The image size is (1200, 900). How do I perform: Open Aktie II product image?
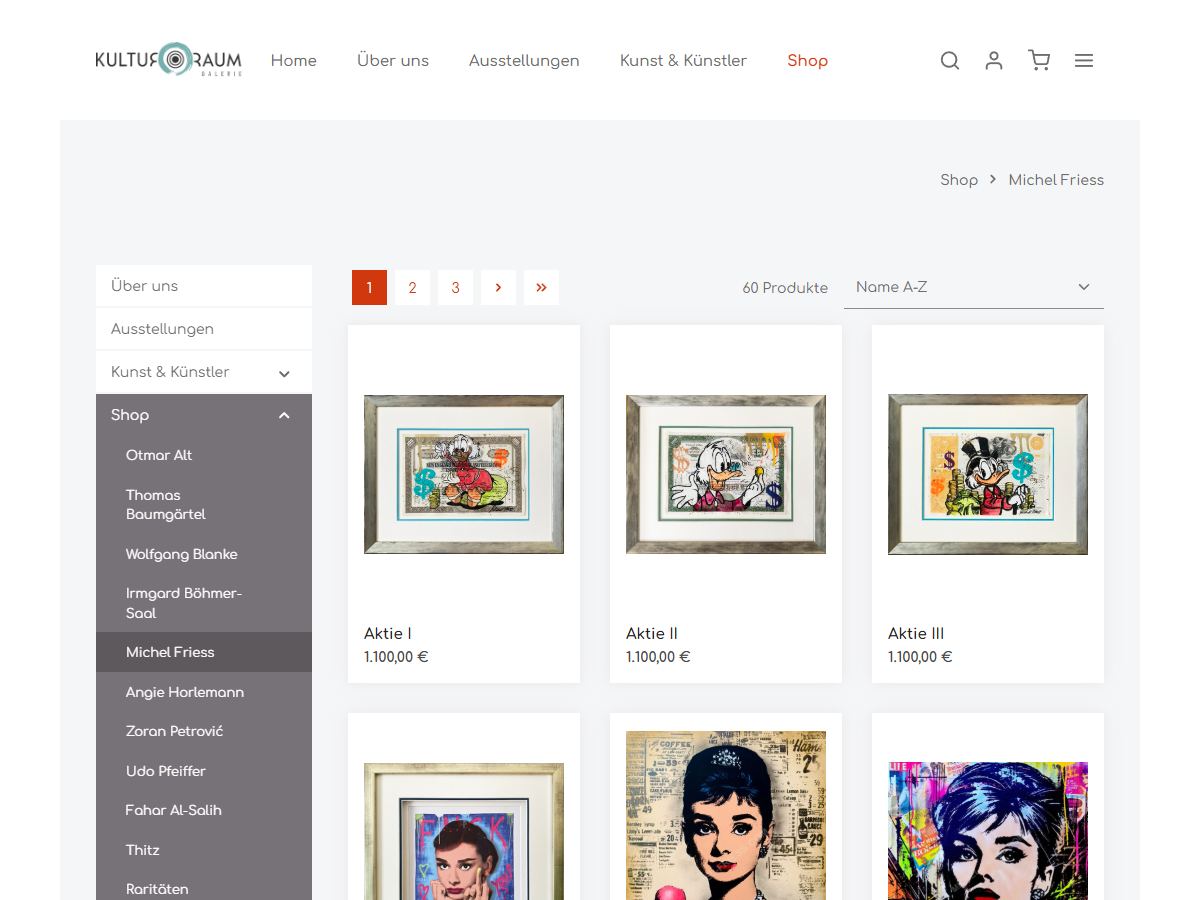point(726,474)
